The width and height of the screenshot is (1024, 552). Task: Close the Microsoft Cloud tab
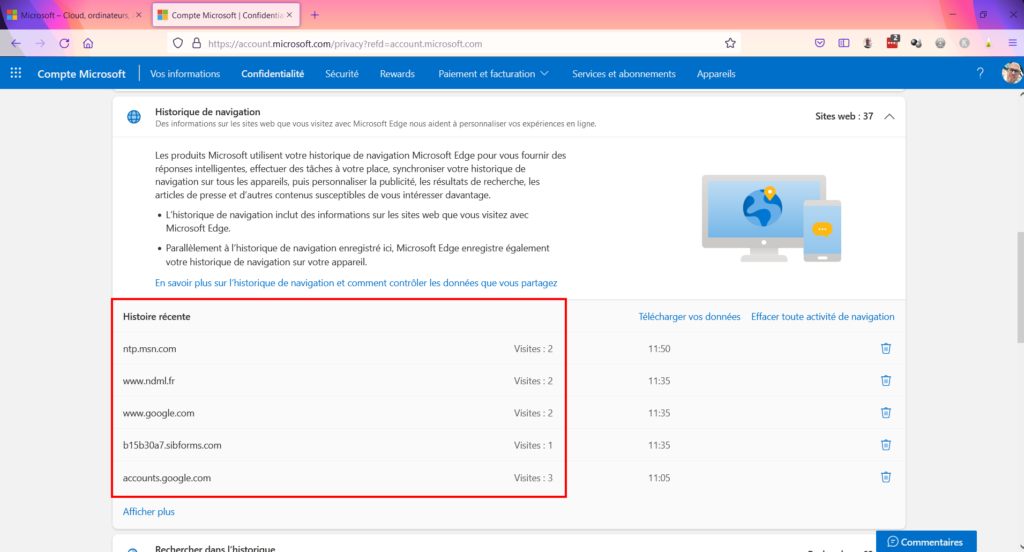(138, 14)
